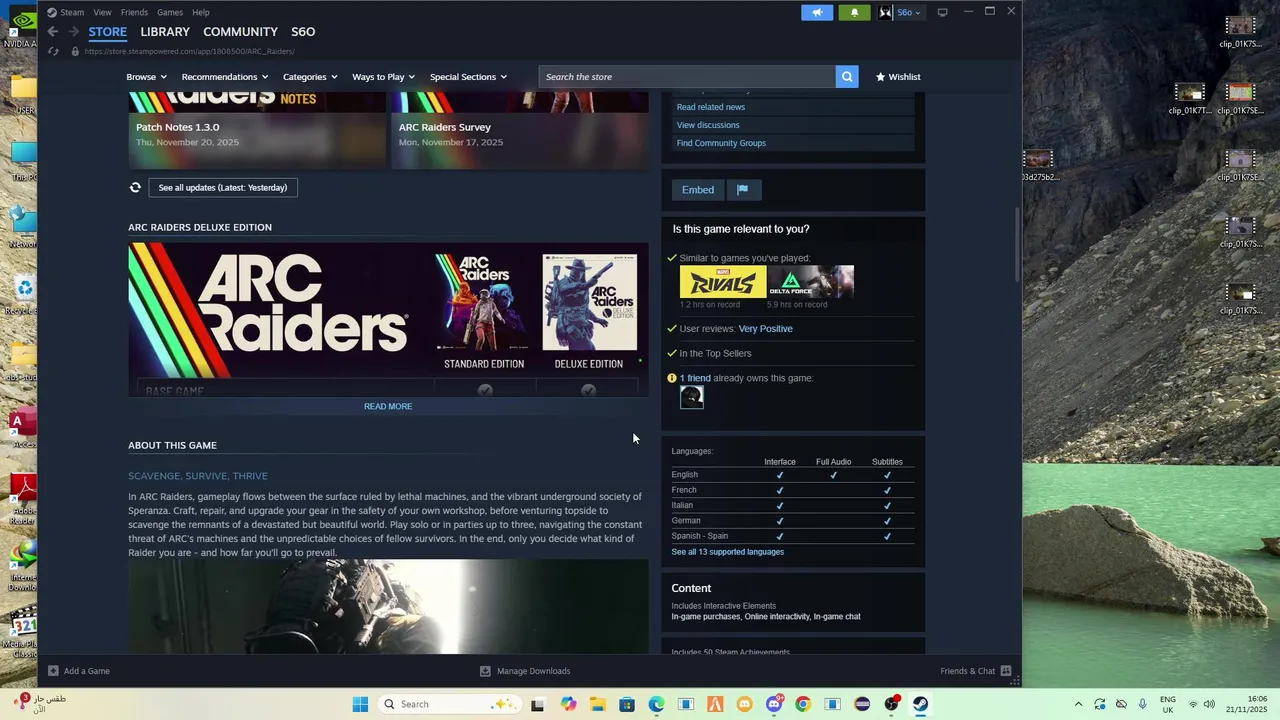Screen dimensions: 1280x720
Task: Open Steam from the Windows taskbar
Action: 920,704
